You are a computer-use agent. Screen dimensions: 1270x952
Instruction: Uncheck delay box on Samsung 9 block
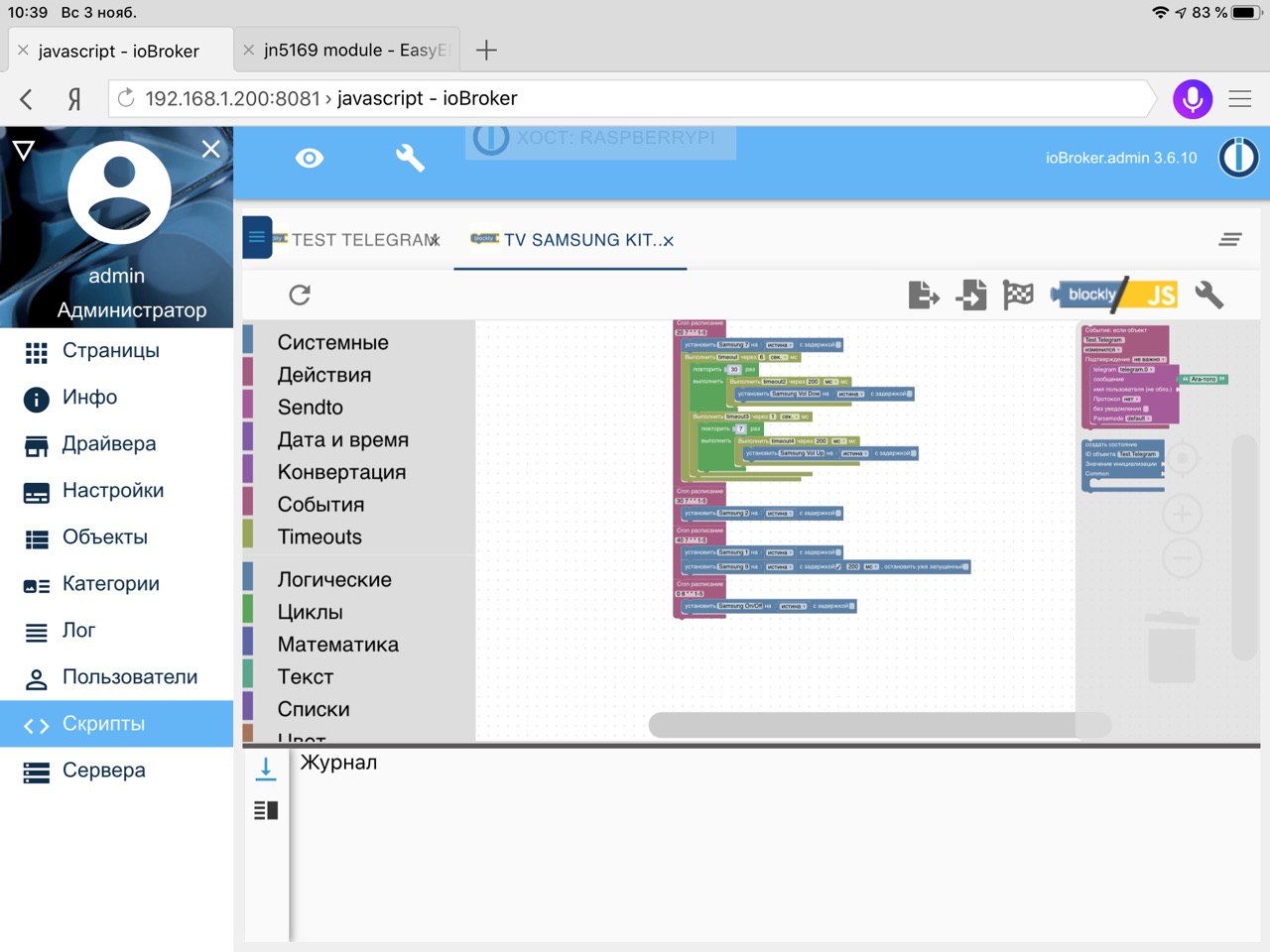click(x=838, y=567)
